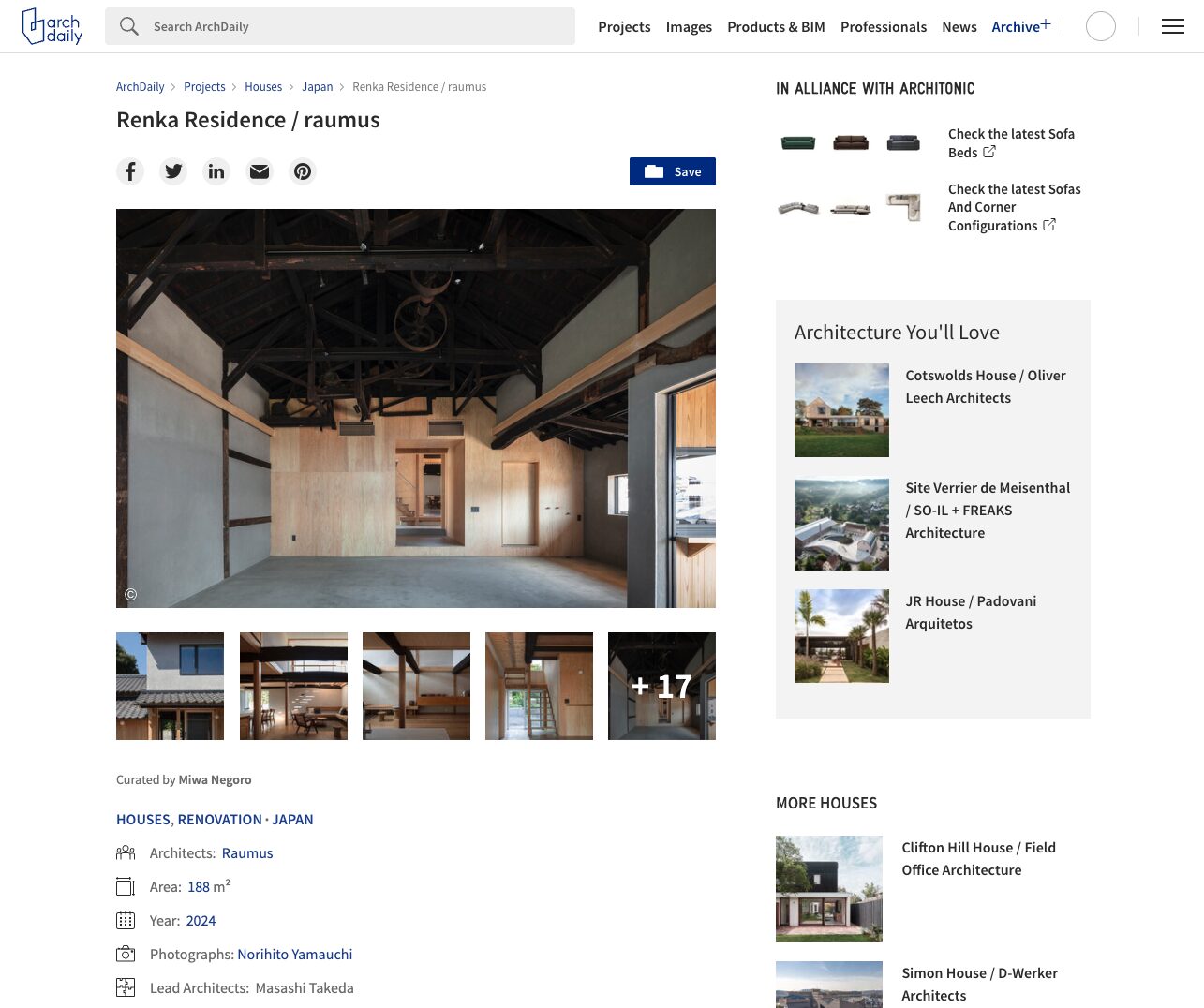View the house exterior thumbnail
The height and width of the screenshot is (1008, 1204).
point(170,686)
